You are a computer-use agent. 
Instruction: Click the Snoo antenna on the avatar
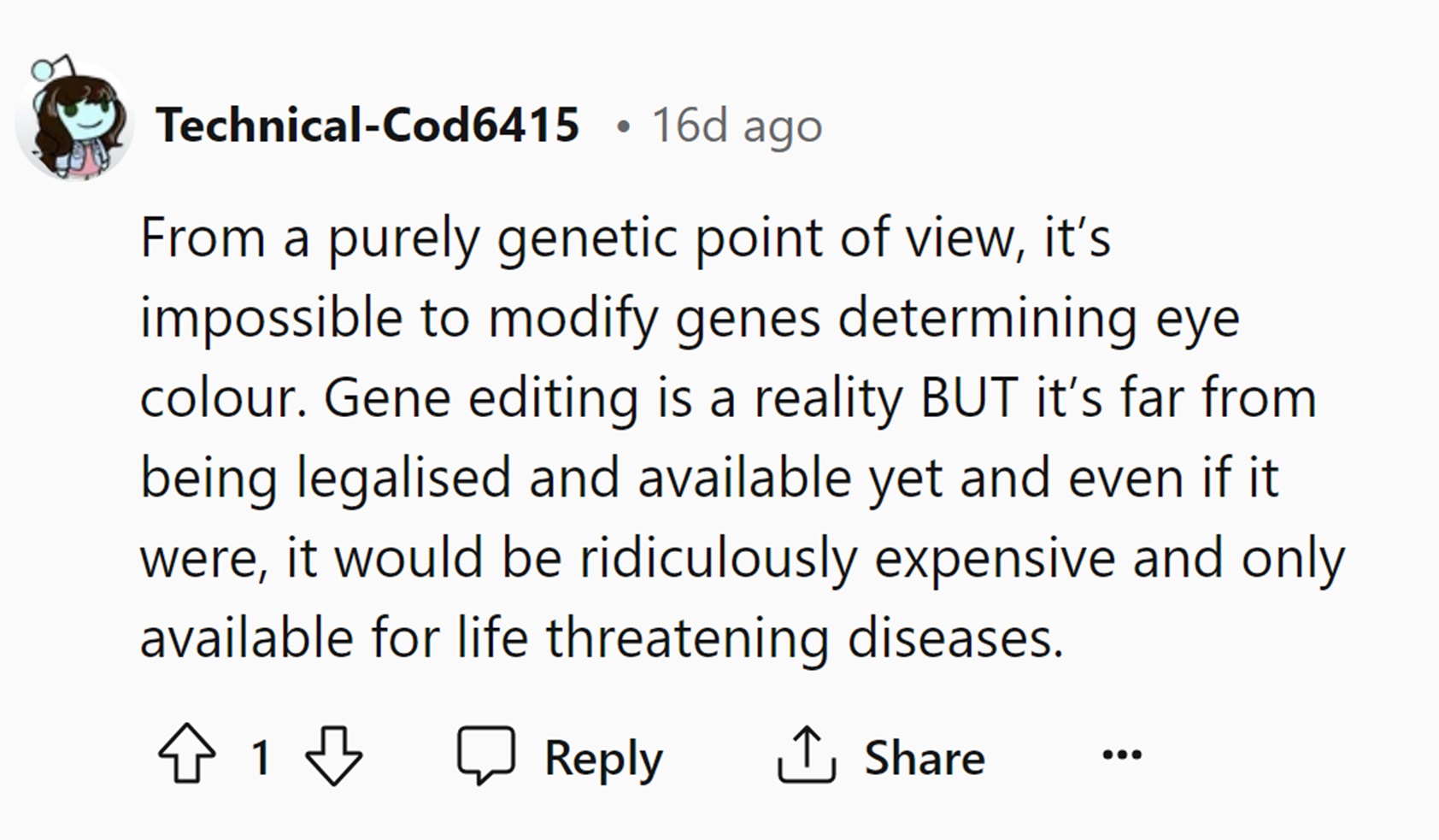43,68
